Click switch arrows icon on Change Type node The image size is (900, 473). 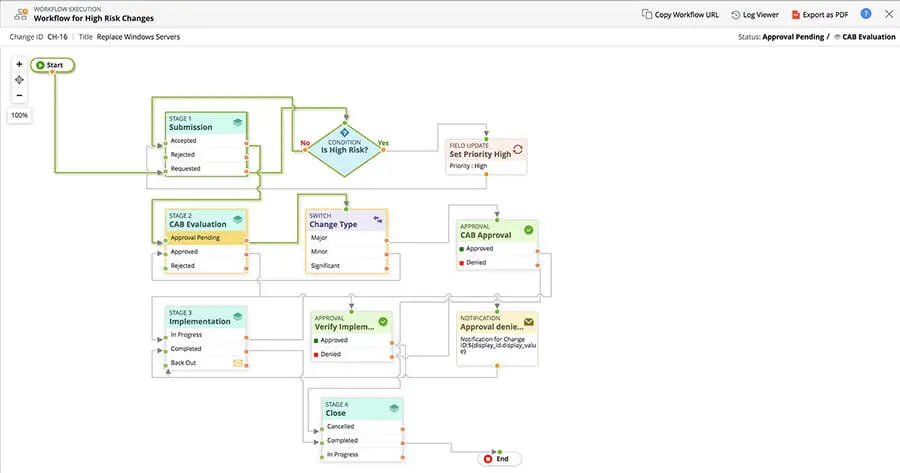(378, 219)
